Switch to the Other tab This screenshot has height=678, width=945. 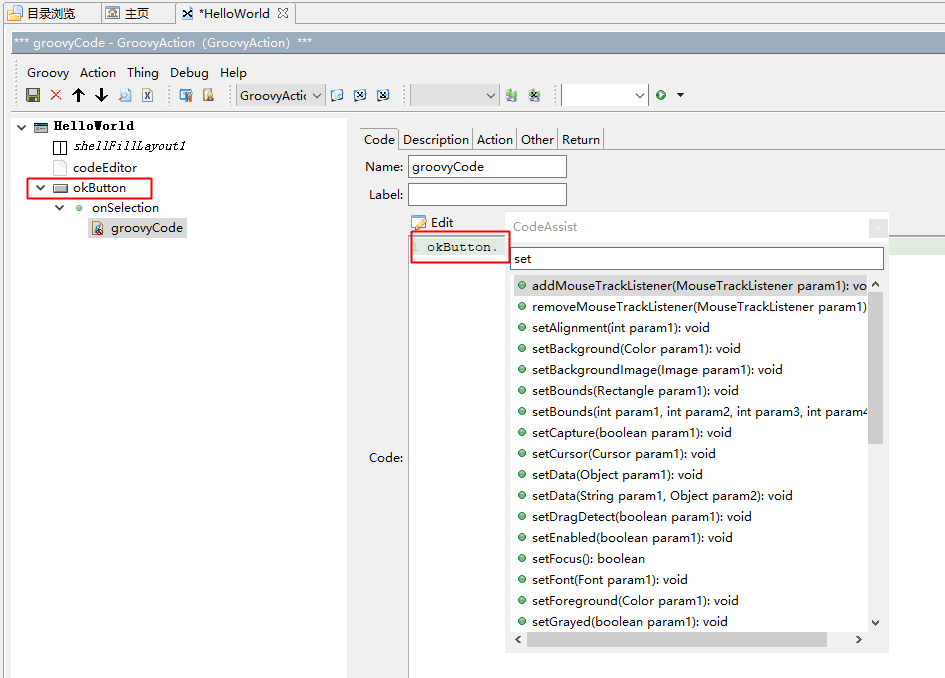pyautogui.click(x=537, y=140)
